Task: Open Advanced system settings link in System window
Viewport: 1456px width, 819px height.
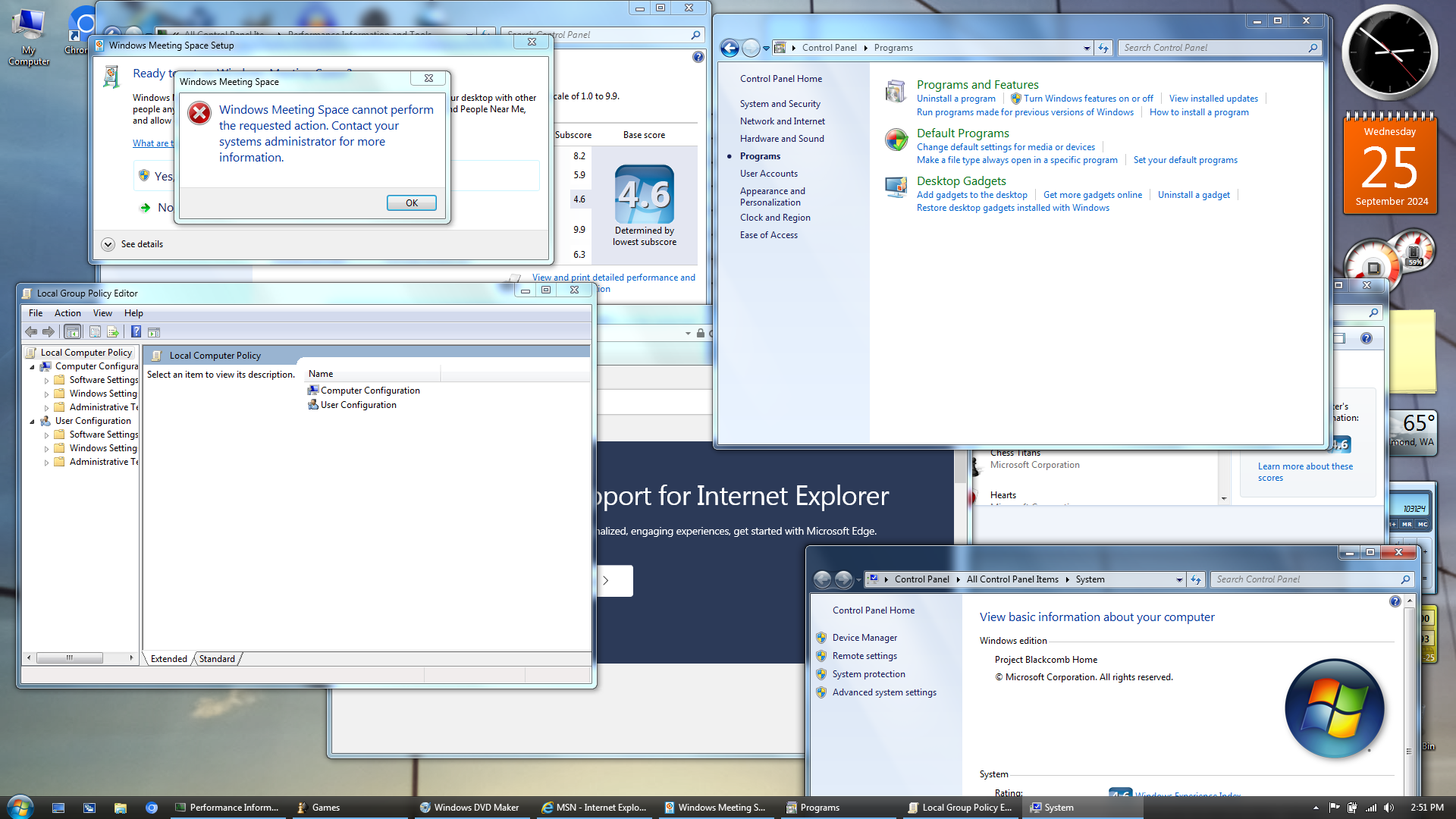Action: point(884,692)
